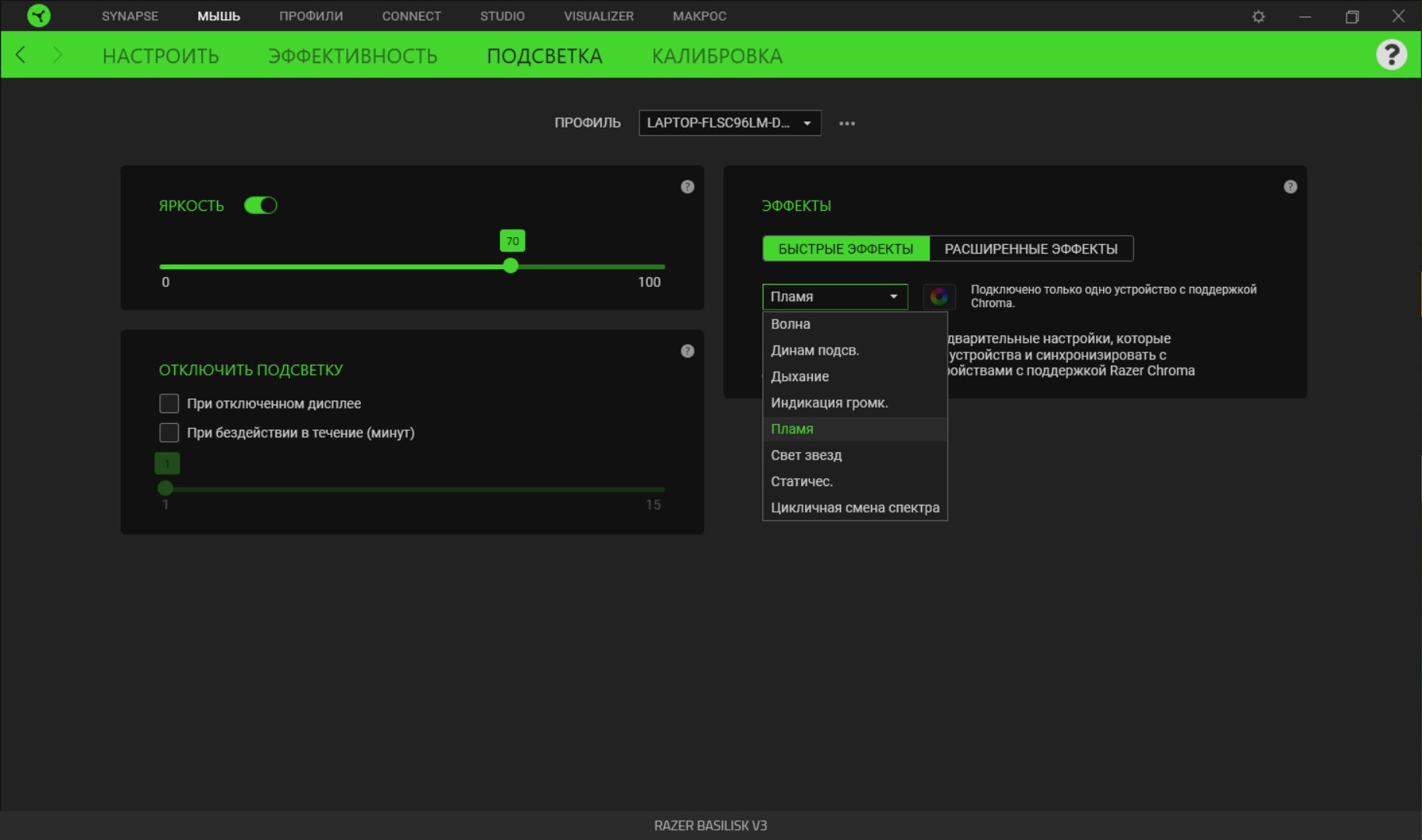Viewport: 1422px width, 840px height.
Task: Restore the window with the maximize button
Action: point(1352,16)
